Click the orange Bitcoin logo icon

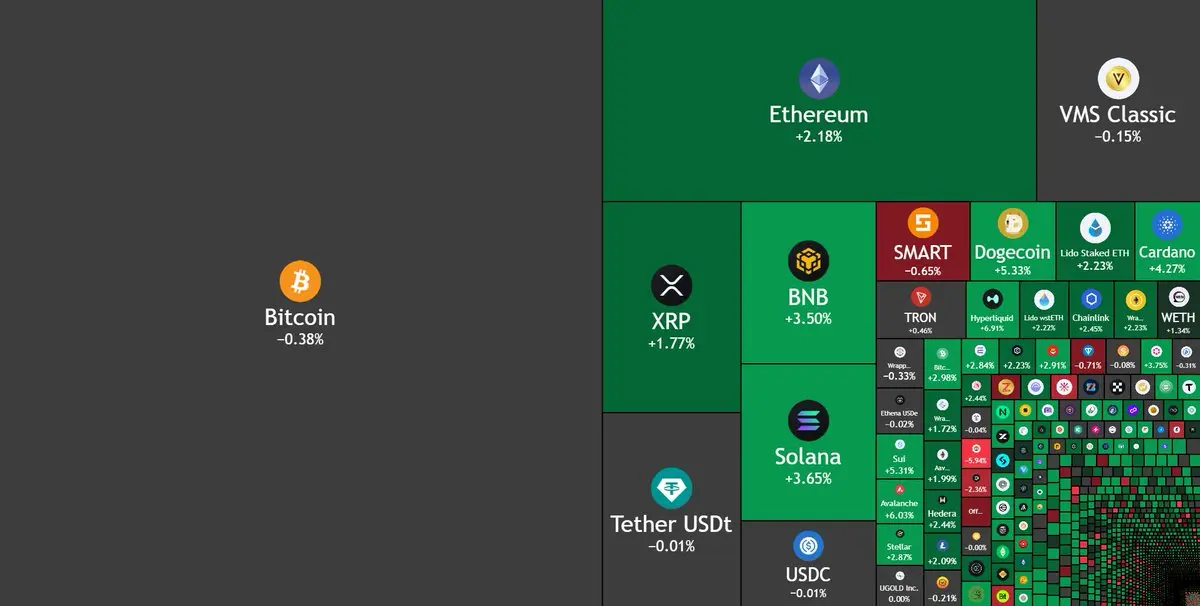(299, 281)
